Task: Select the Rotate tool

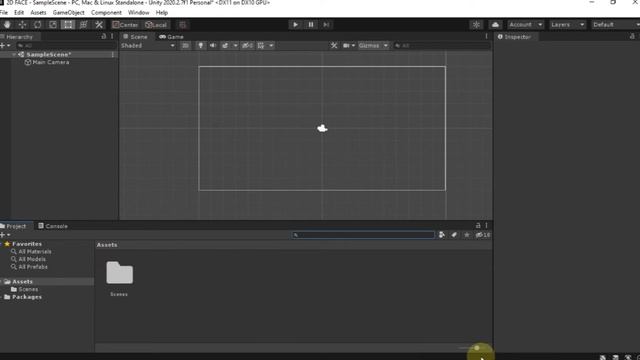Action: pos(37,24)
